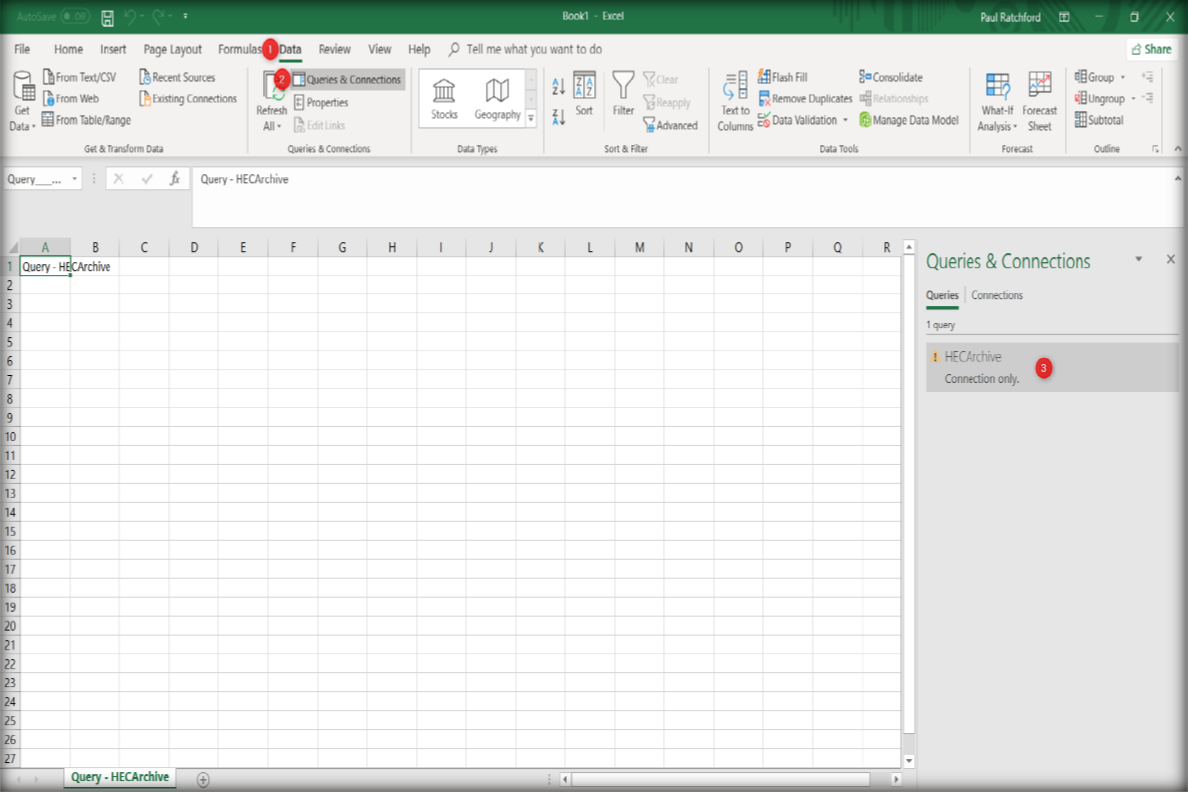Select the Geography data type
Screen dimensions: 1188x792
(x=497, y=99)
